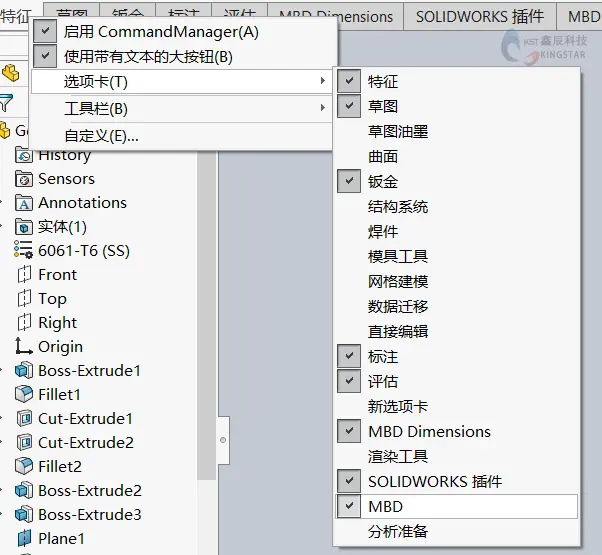Click the 实体(1) solid bodies icon
Viewport: 602px width, 555px height.
click(24, 226)
